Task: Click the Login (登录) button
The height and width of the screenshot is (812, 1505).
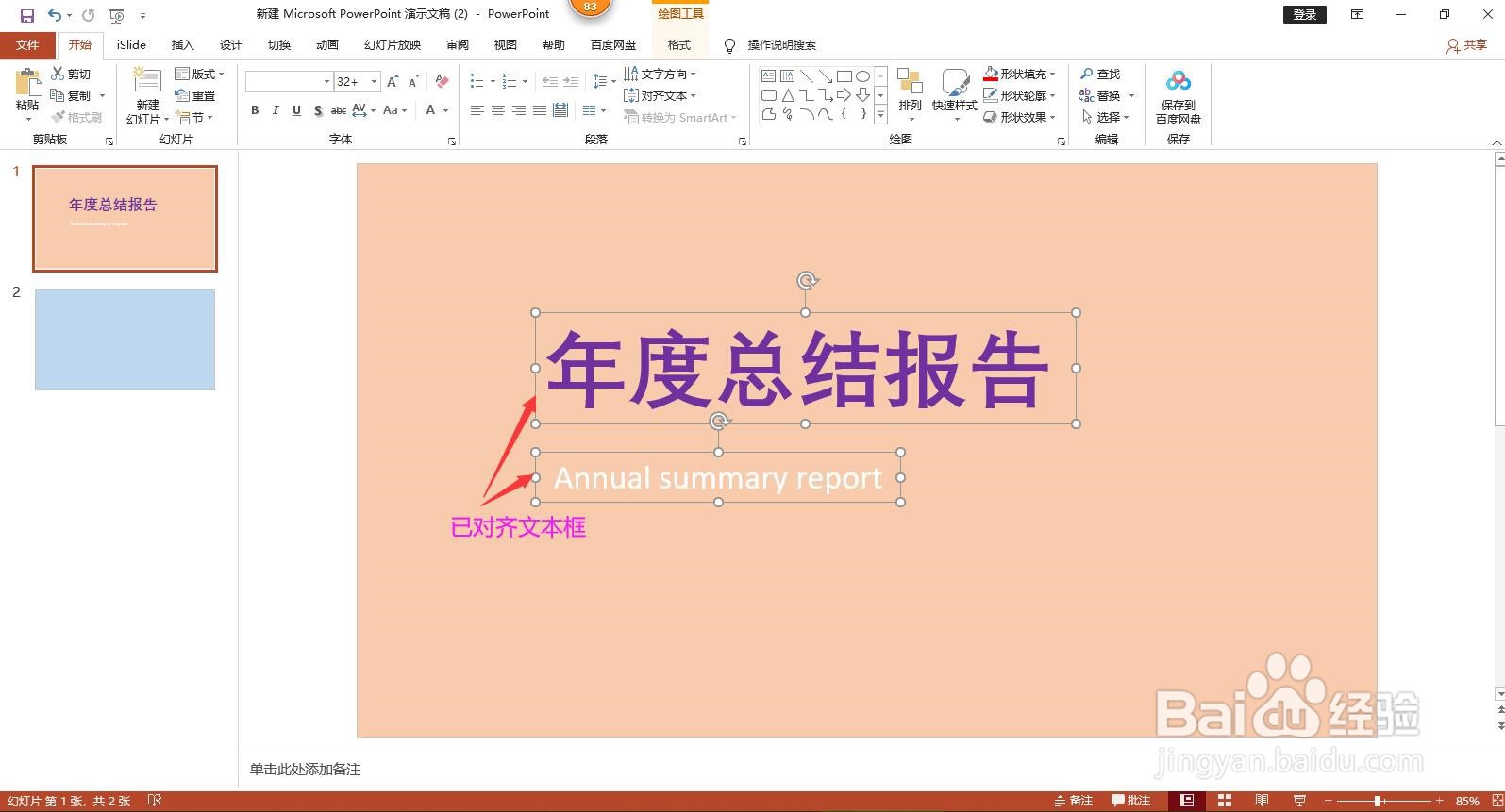Action: [x=1305, y=14]
